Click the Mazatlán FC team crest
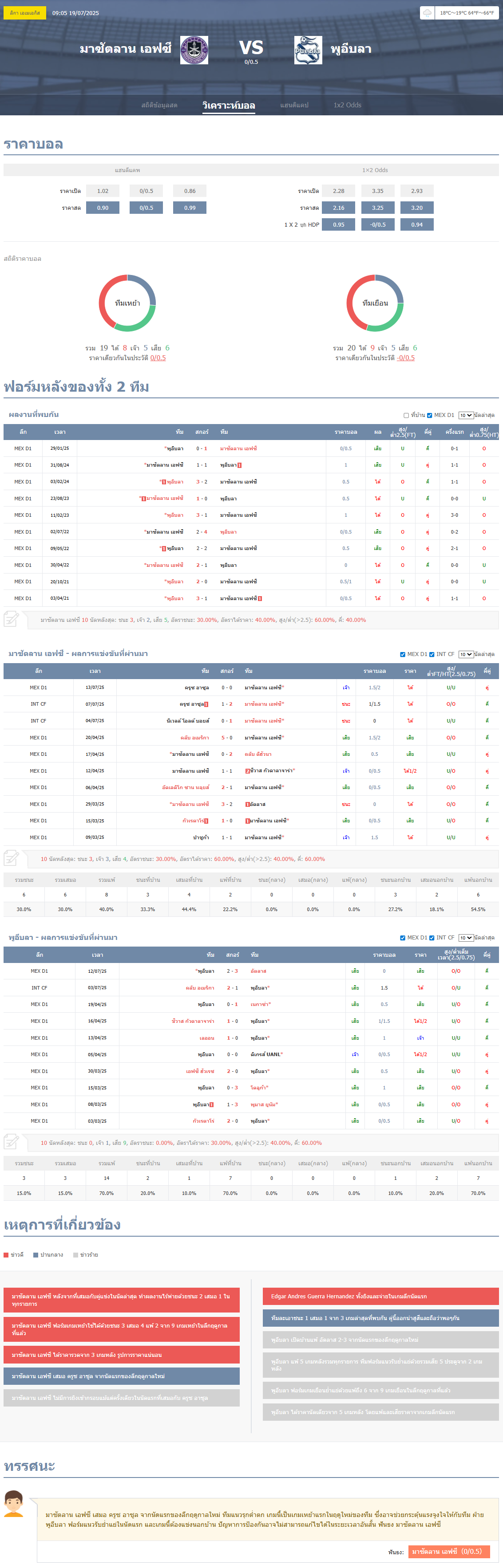Viewport: 503px width, 1568px height. [194, 50]
